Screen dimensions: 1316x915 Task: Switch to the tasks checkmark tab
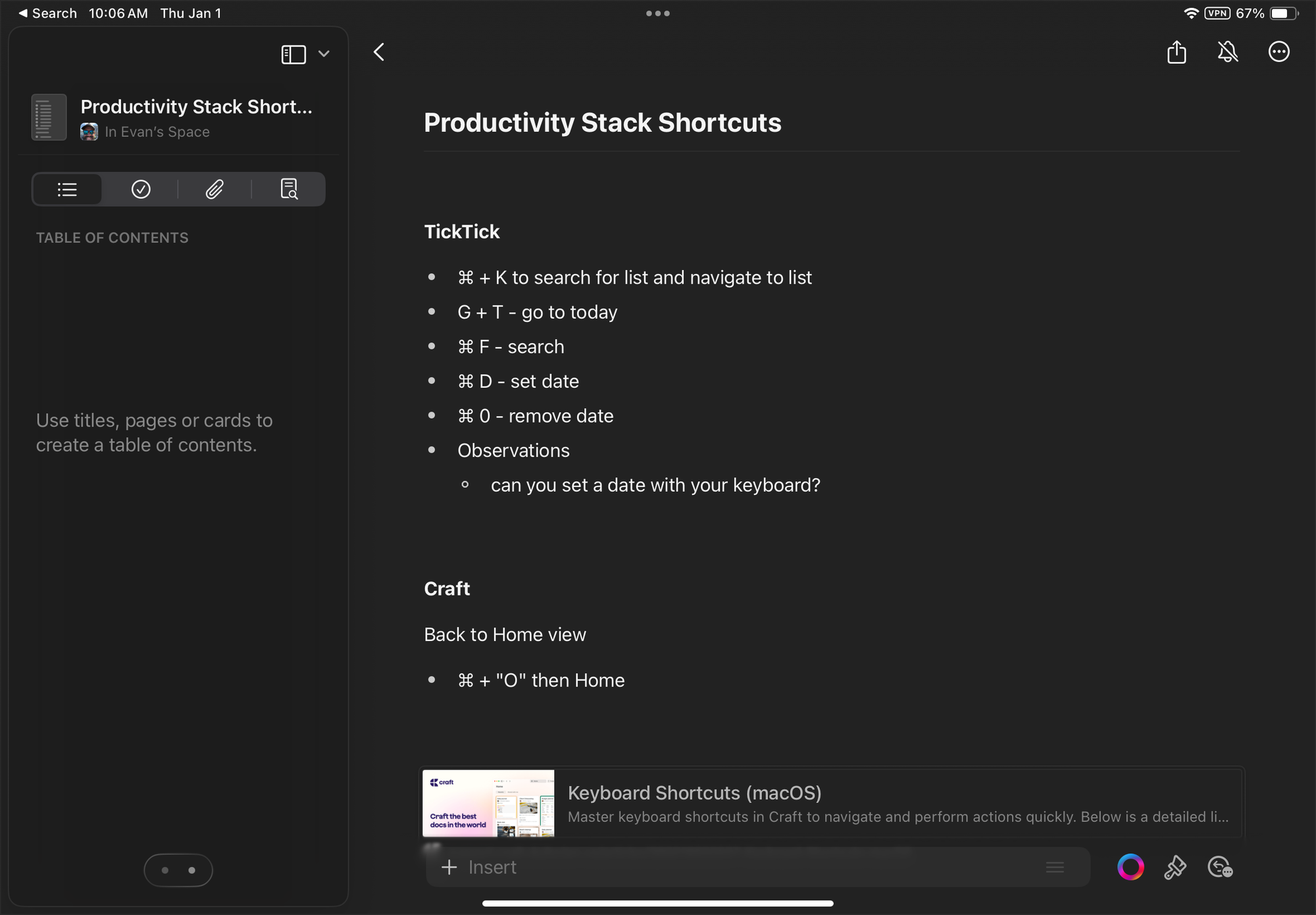(x=141, y=190)
